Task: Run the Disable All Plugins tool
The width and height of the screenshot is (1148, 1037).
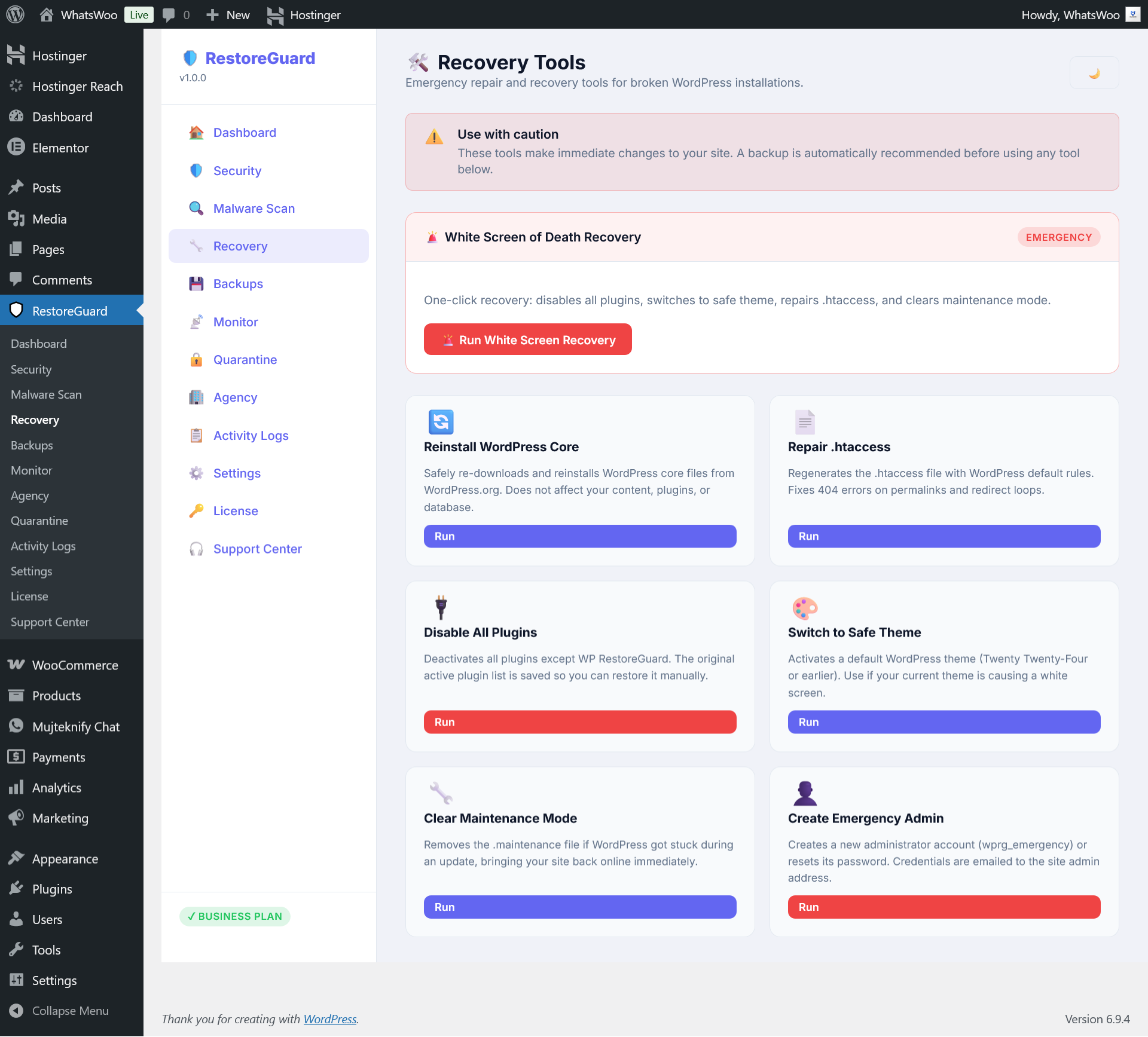Action: pyautogui.click(x=580, y=723)
